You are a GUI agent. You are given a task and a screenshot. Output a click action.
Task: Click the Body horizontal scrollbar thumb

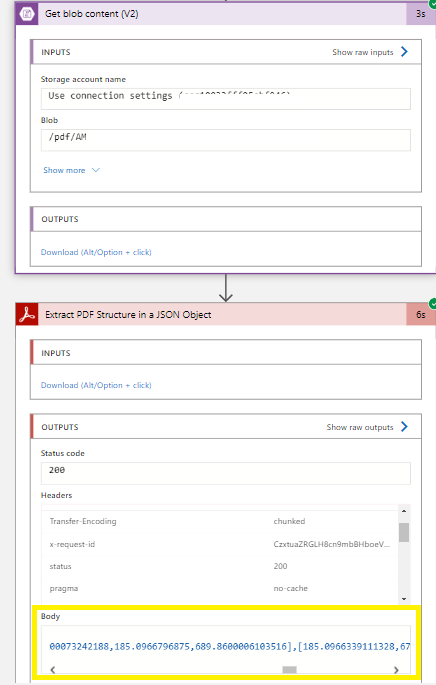[x=289, y=670]
